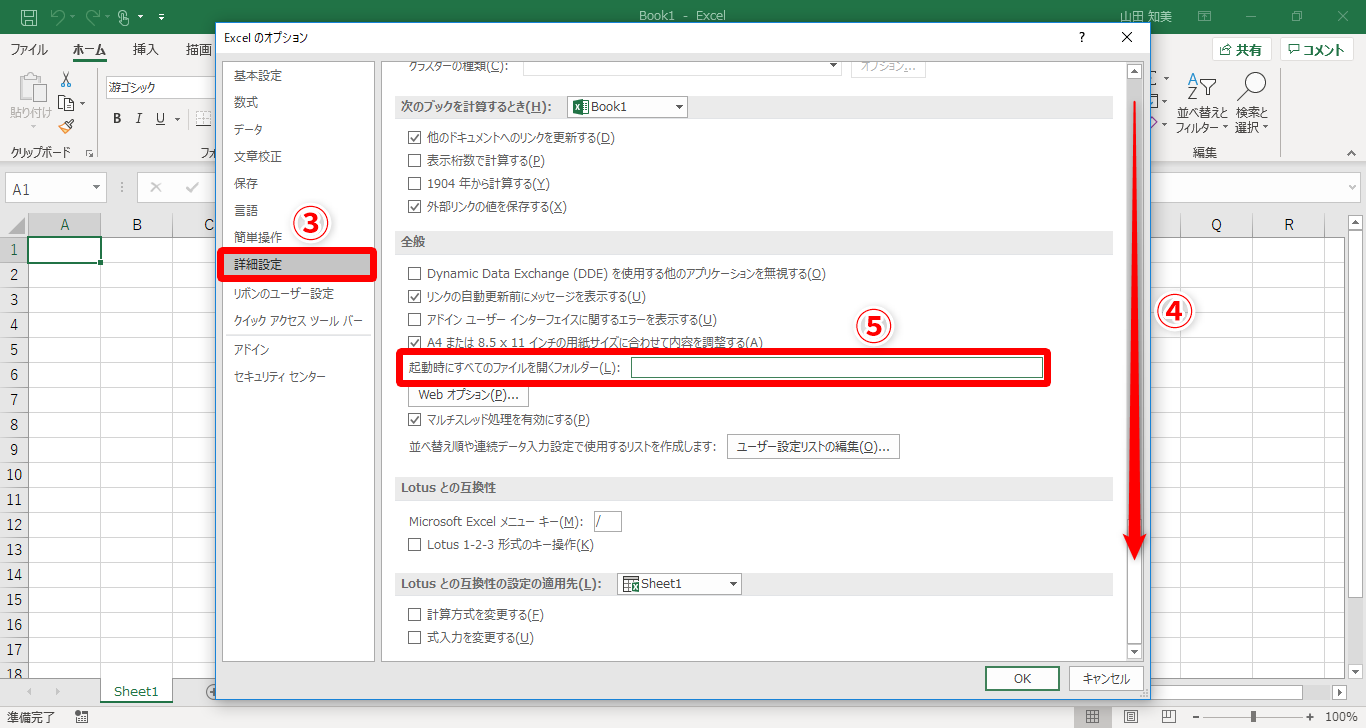Open the Customize Quick Access Toolbar arrow
Image resolution: width=1366 pixels, height=728 pixels.
[162, 18]
